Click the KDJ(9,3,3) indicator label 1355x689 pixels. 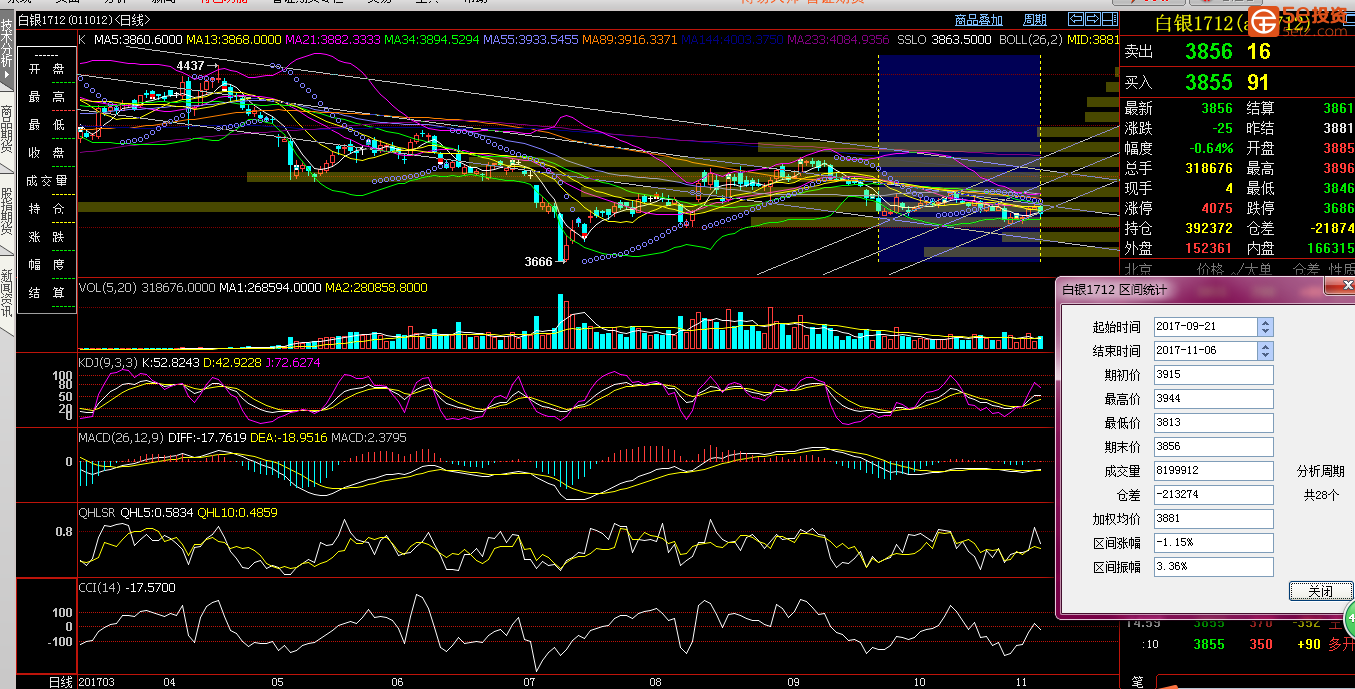pos(108,363)
